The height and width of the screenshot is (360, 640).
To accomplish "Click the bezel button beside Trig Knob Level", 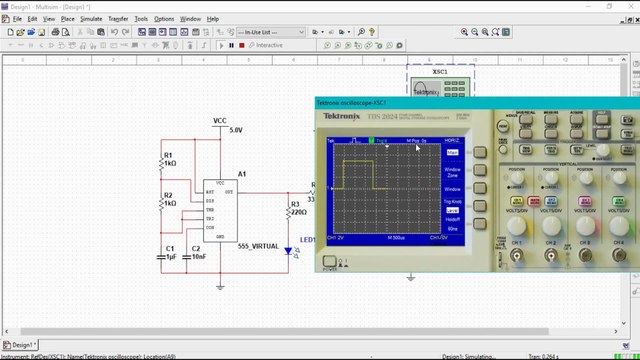I will coord(480,206).
